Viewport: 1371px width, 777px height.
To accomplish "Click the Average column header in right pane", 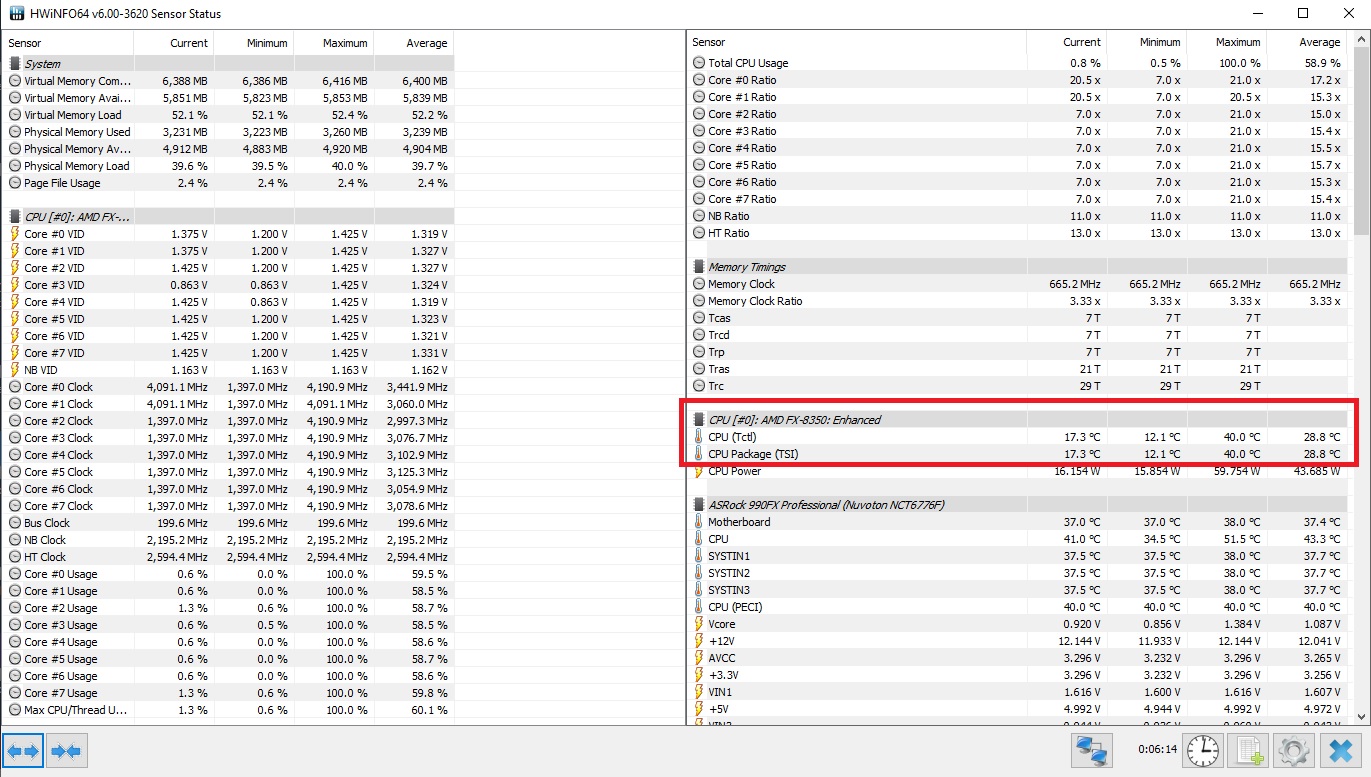I will (1307, 42).
